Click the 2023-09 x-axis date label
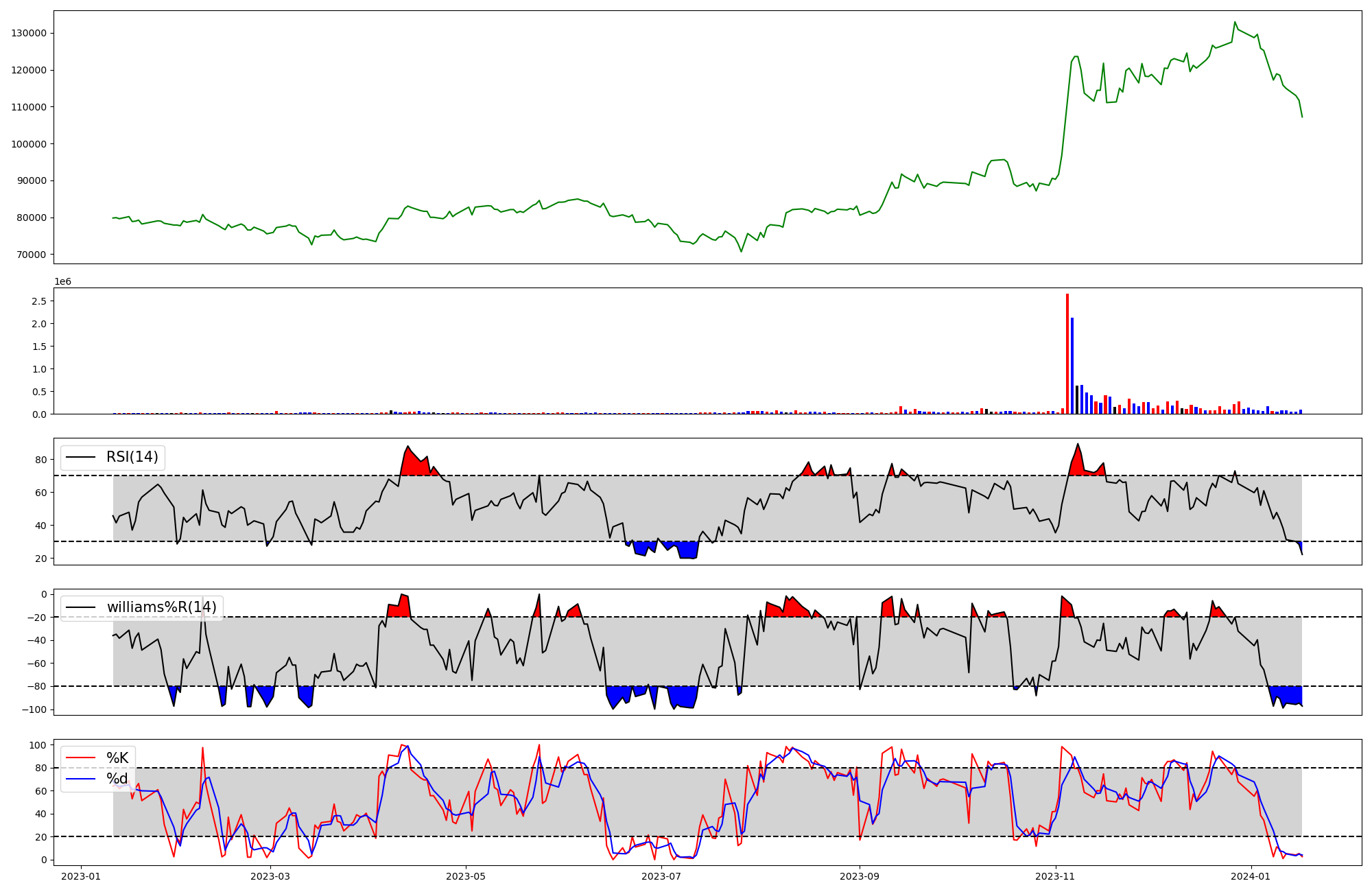The height and width of the screenshot is (892, 1372). coord(860,876)
